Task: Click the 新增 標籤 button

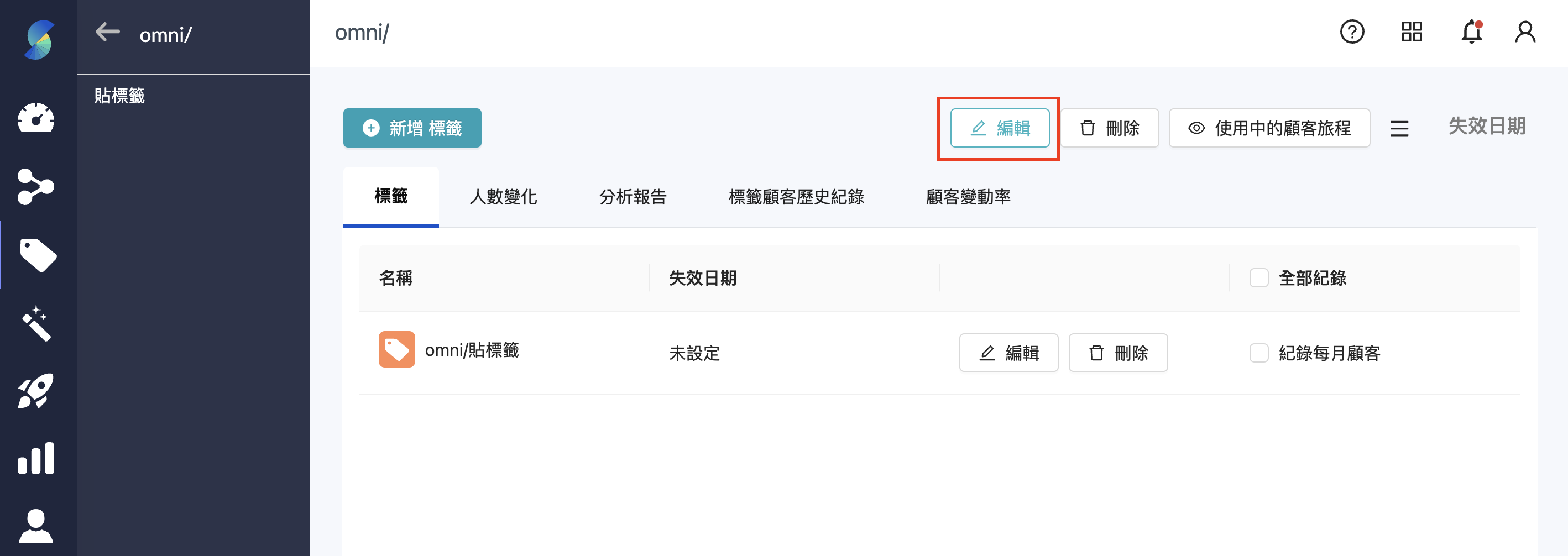Action: point(412,128)
